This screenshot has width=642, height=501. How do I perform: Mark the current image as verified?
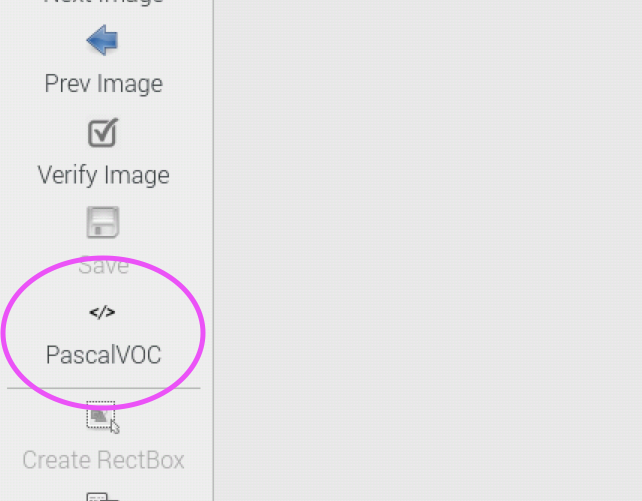[103, 132]
